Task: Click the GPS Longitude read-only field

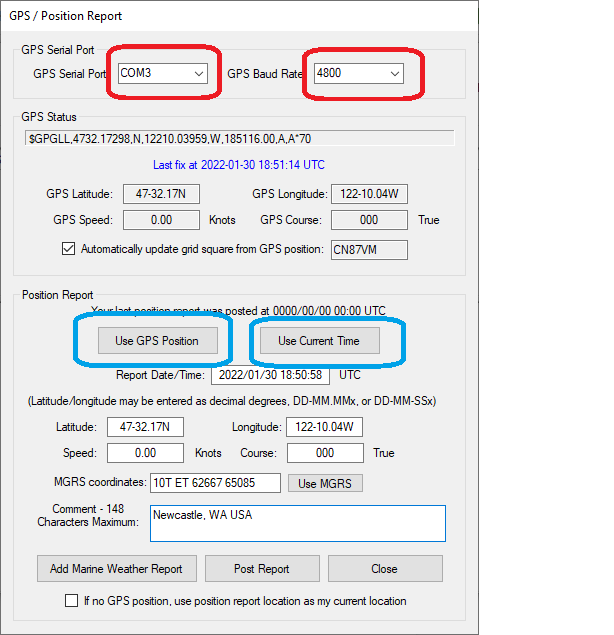Action: [369, 194]
